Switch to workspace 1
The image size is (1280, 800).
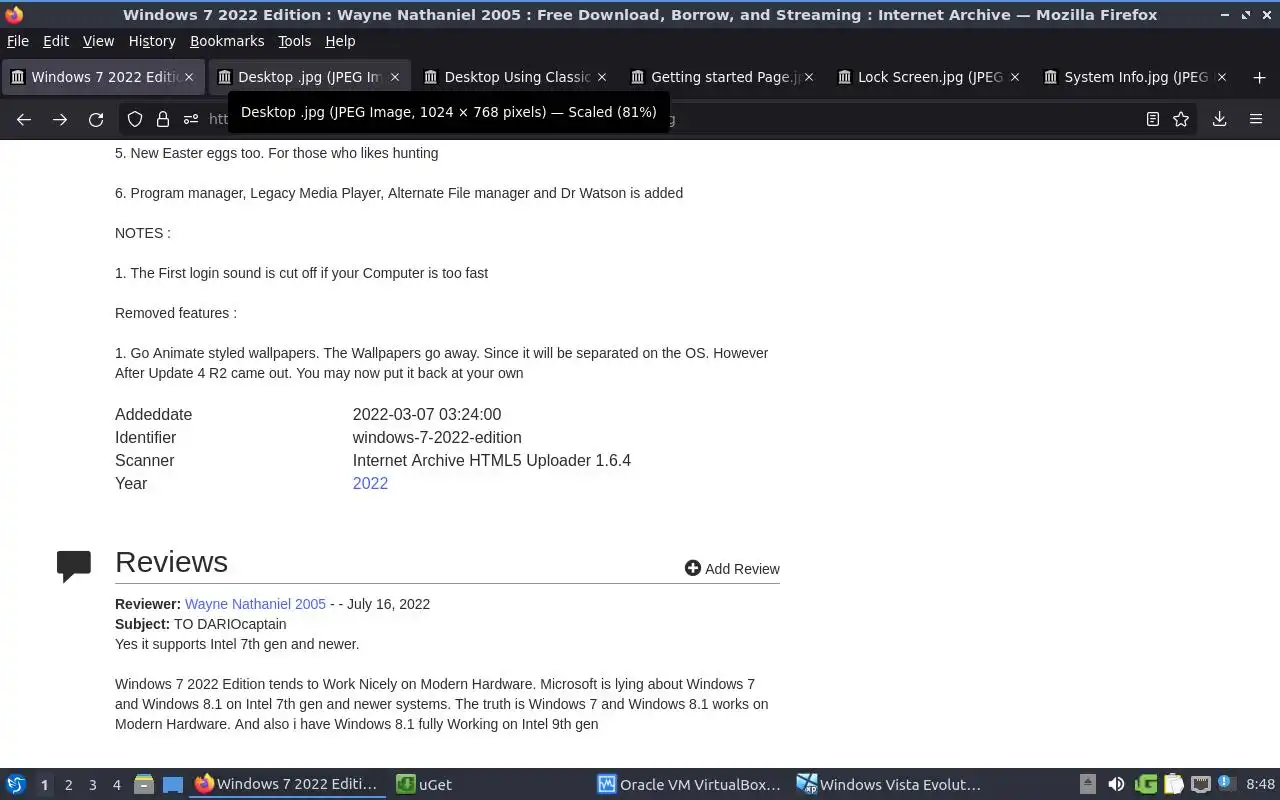pos(44,785)
